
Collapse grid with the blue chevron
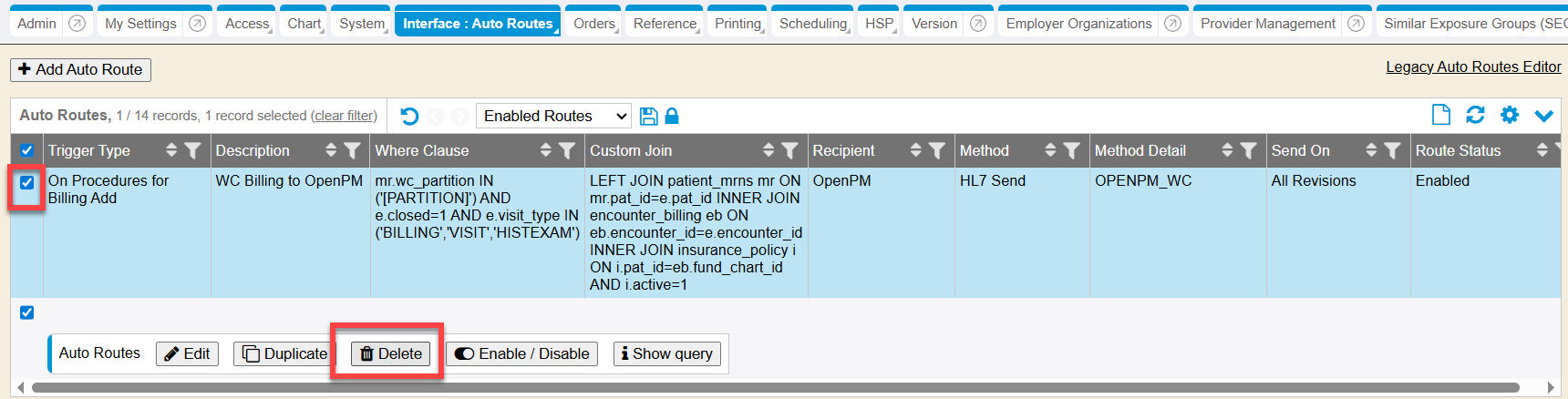point(1543,116)
